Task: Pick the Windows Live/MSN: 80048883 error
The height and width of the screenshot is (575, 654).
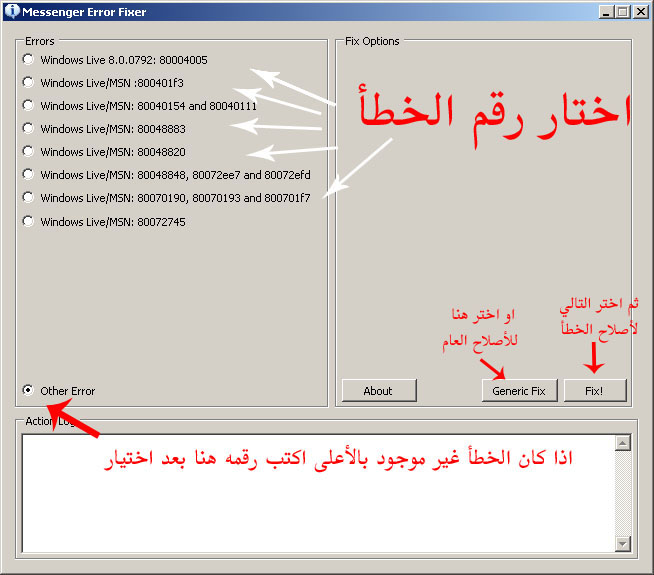Action: pyautogui.click(x=28, y=129)
